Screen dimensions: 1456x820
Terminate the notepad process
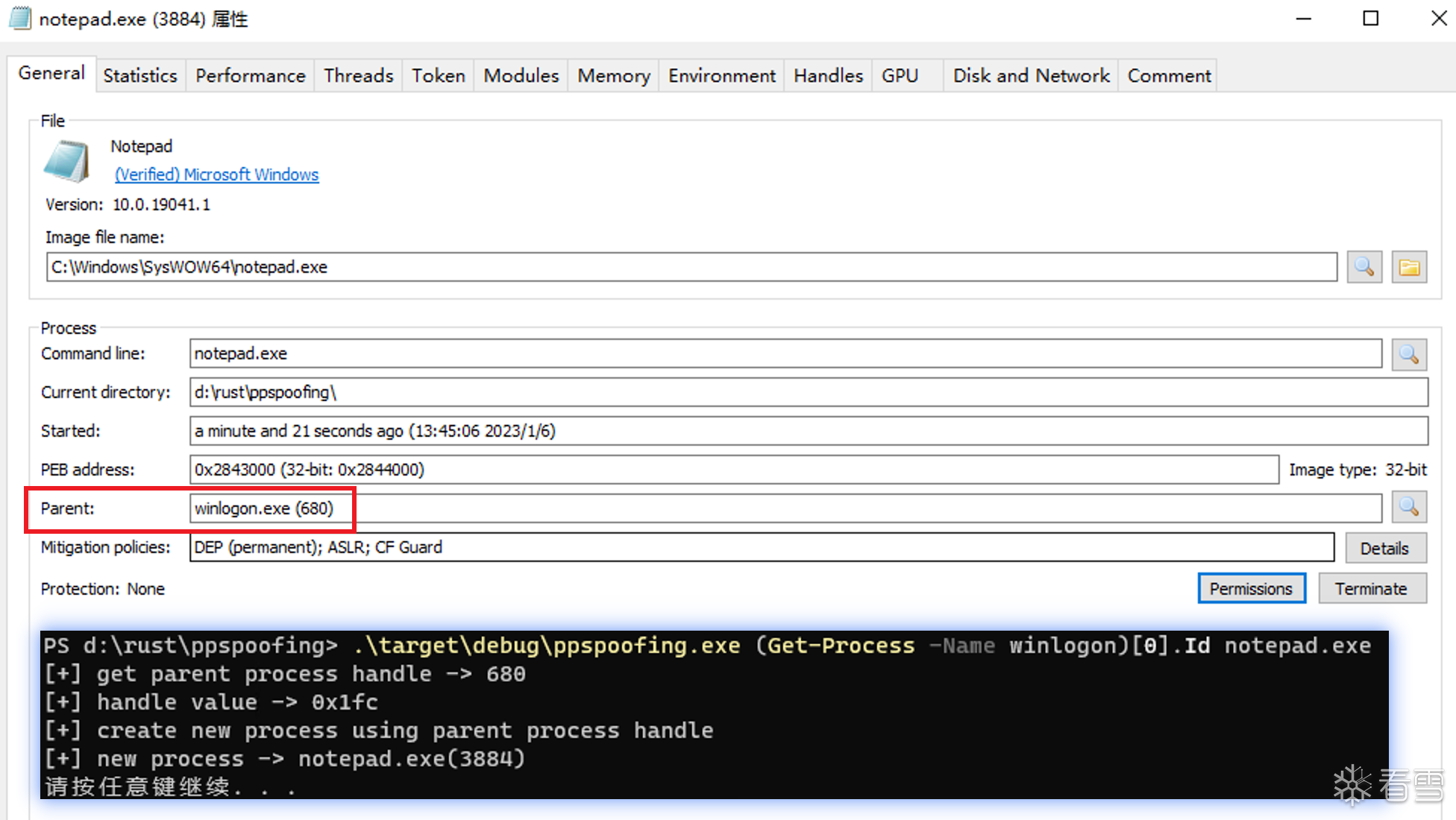(x=1371, y=589)
